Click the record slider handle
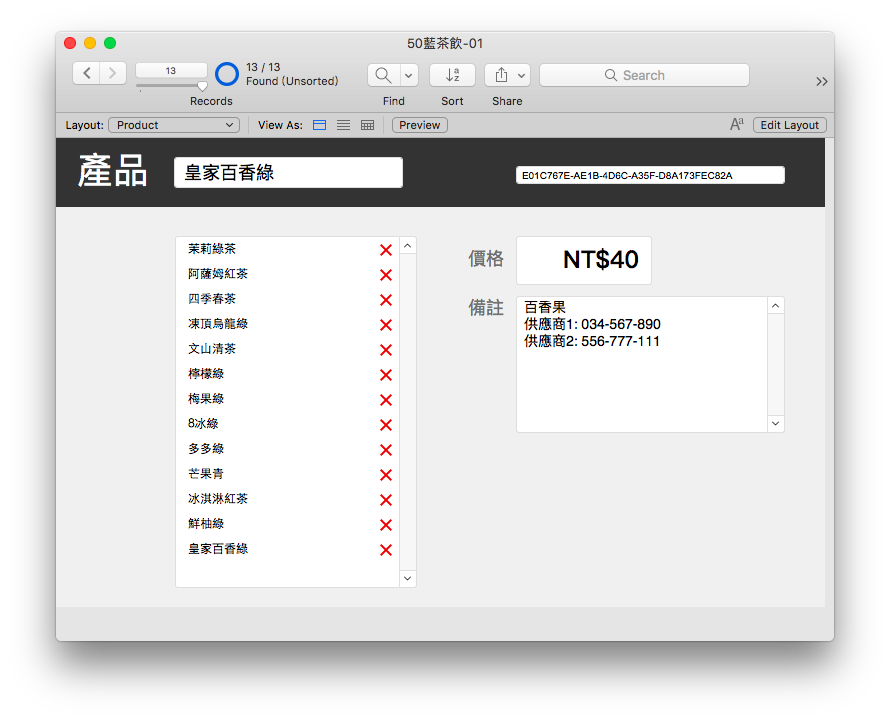The image size is (890, 721). 202,86
